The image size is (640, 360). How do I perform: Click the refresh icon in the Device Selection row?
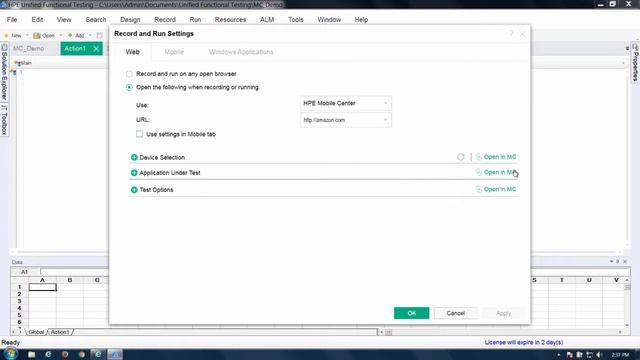click(x=460, y=157)
